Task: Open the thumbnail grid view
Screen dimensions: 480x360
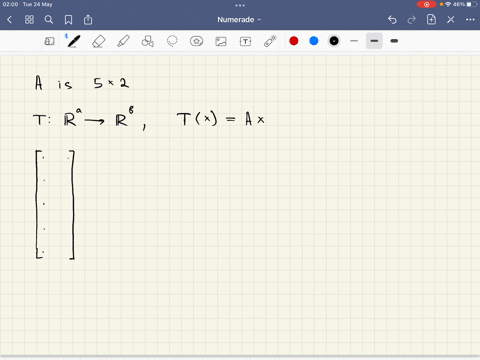Action: tap(29, 20)
